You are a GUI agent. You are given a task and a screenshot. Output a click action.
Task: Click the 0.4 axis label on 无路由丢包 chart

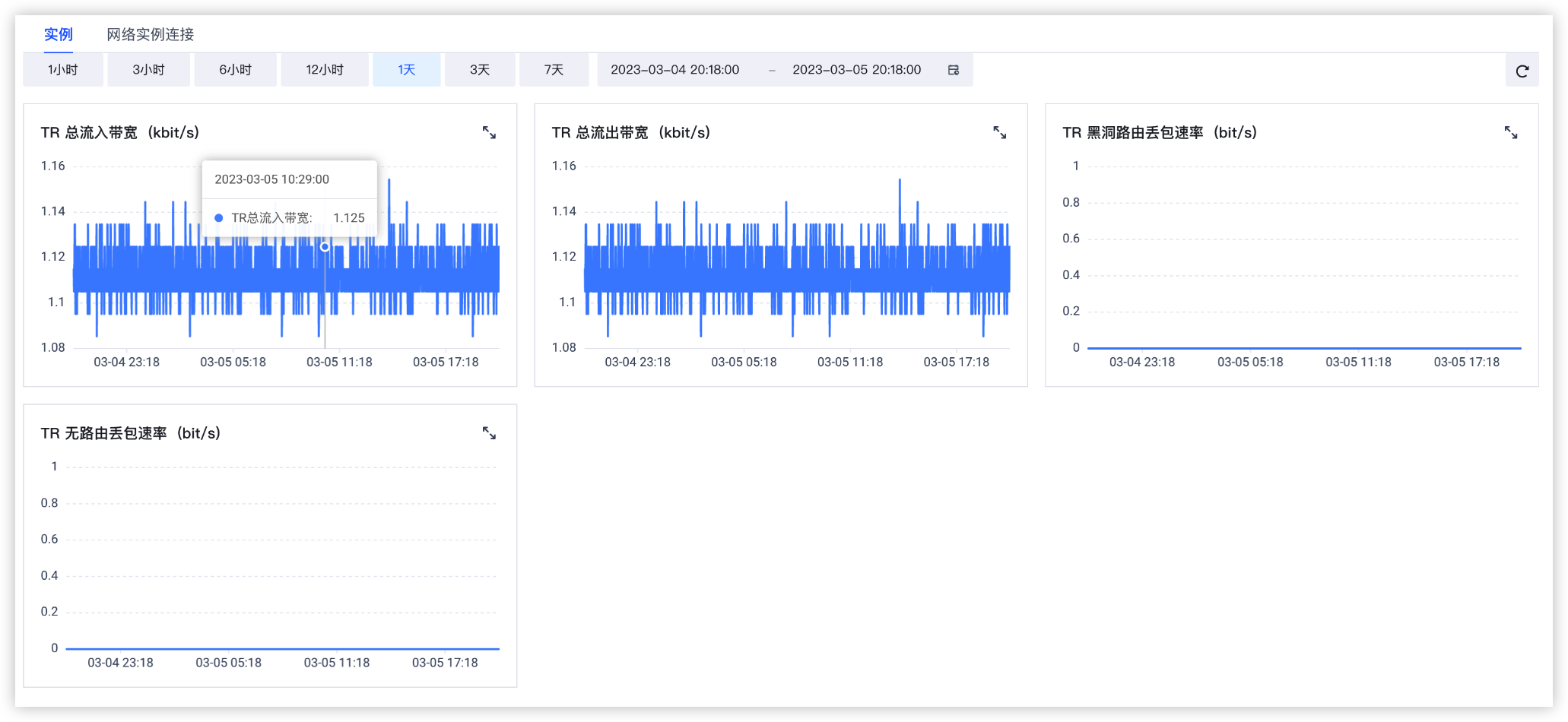click(x=49, y=575)
